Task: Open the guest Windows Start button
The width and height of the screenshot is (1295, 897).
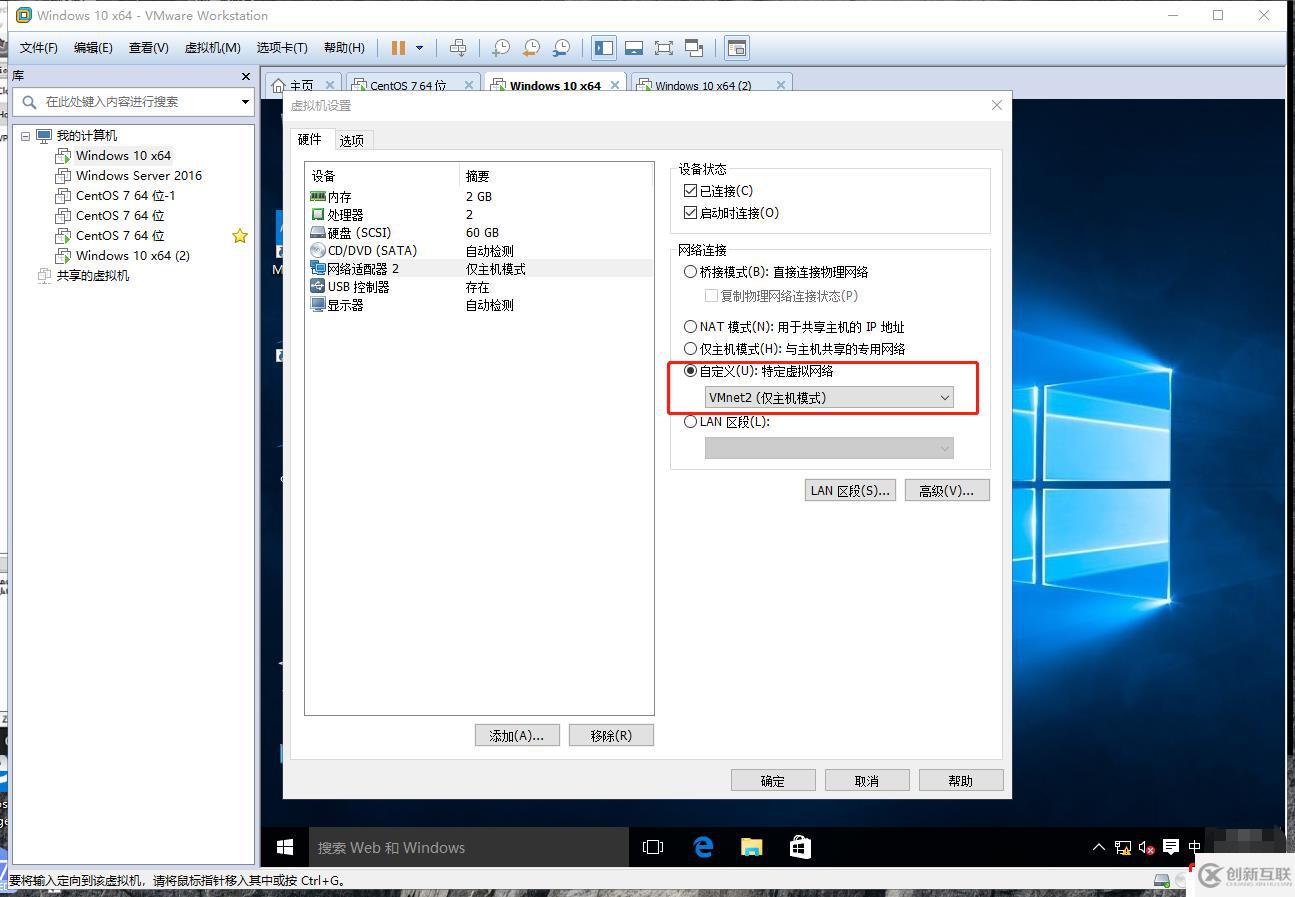Action: (x=285, y=847)
